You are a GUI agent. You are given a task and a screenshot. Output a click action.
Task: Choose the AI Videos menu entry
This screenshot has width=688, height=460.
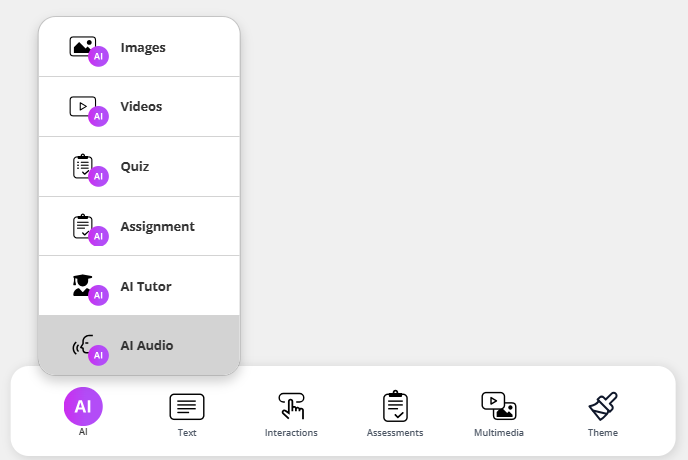pos(139,107)
